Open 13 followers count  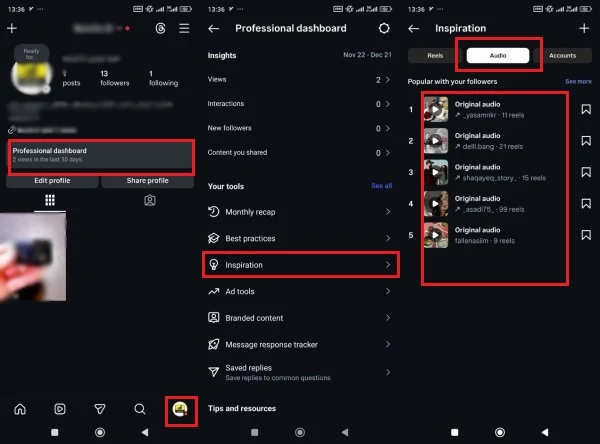click(114, 78)
